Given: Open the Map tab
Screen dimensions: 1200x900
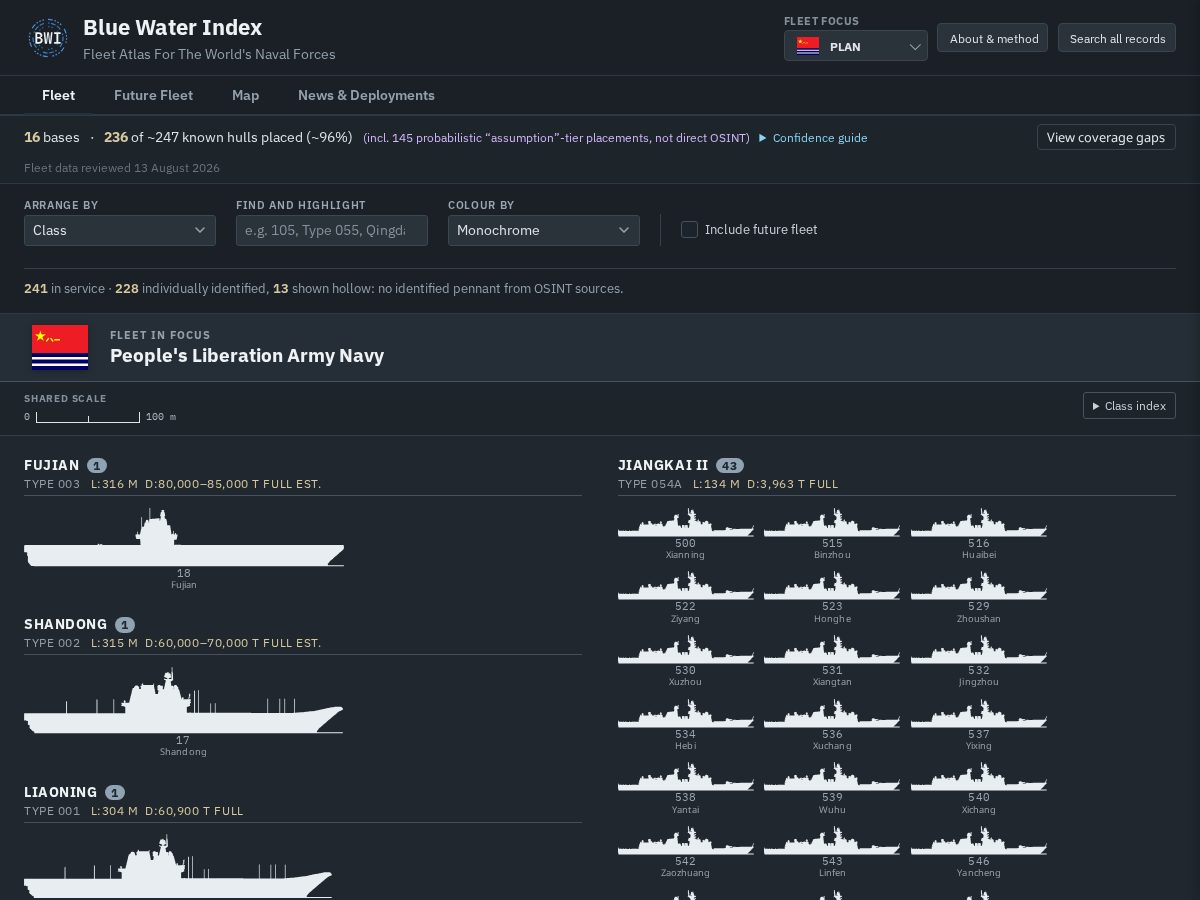Looking at the screenshot, I should [245, 95].
